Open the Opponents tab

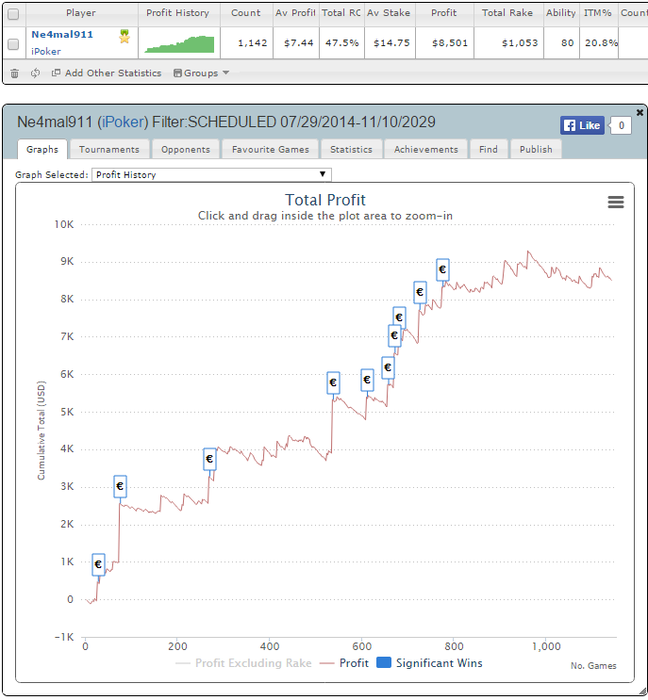coord(186,150)
